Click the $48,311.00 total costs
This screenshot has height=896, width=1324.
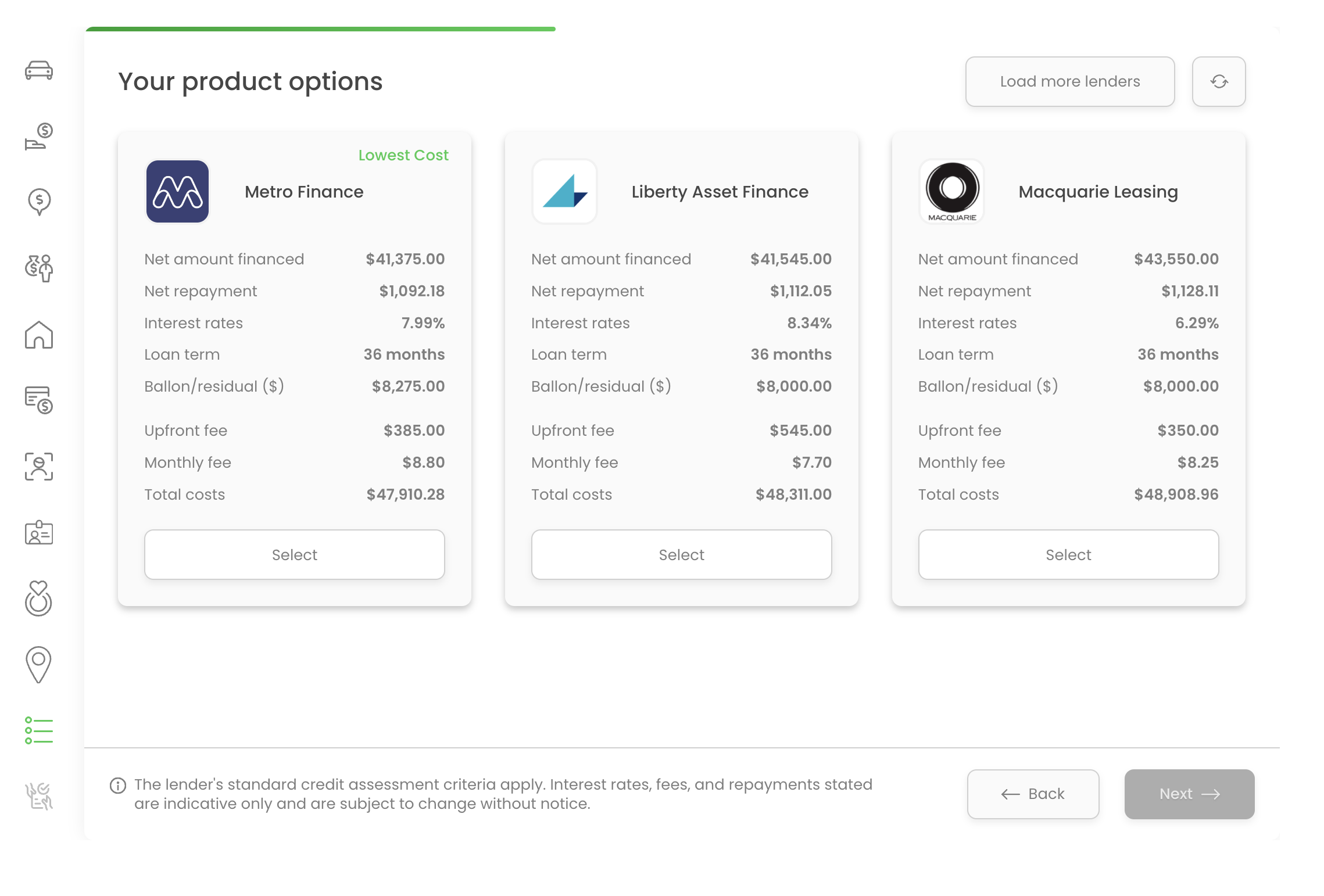tap(793, 494)
